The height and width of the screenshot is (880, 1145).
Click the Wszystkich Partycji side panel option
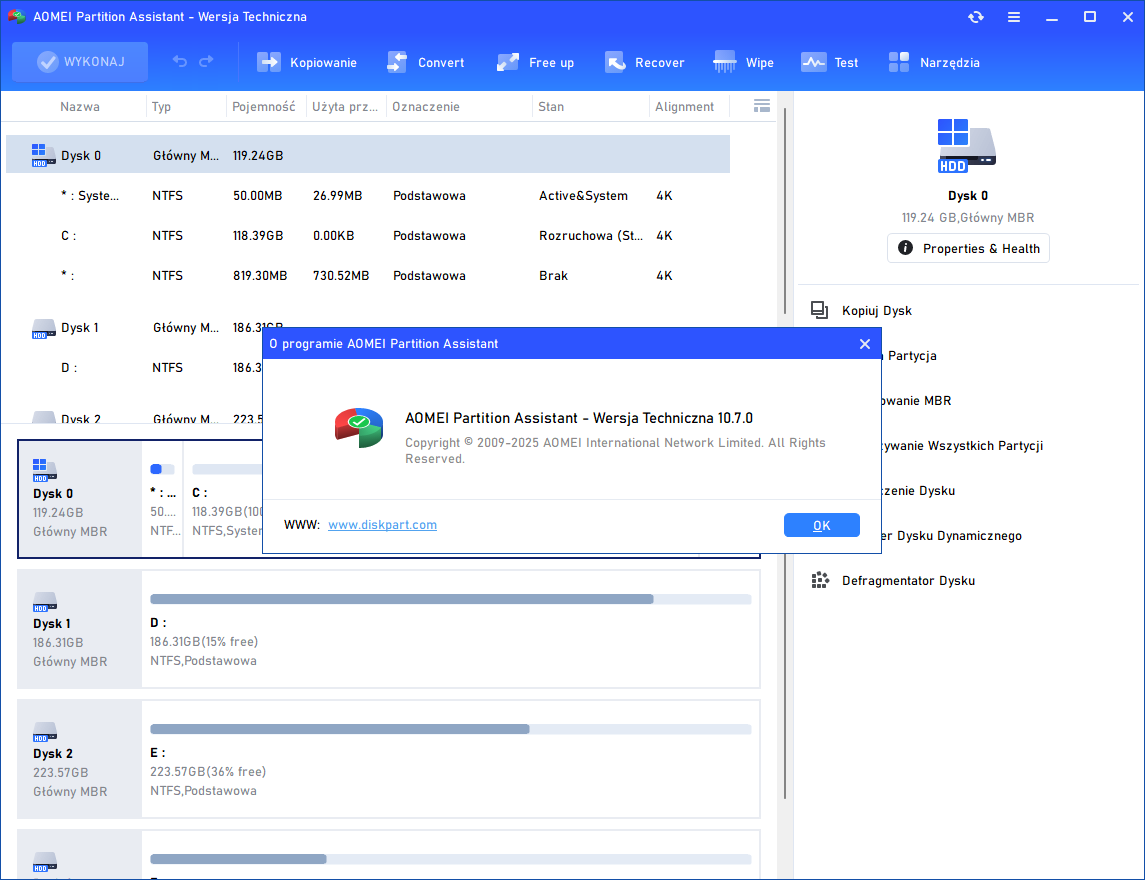pyautogui.click(x=962, y=446)
